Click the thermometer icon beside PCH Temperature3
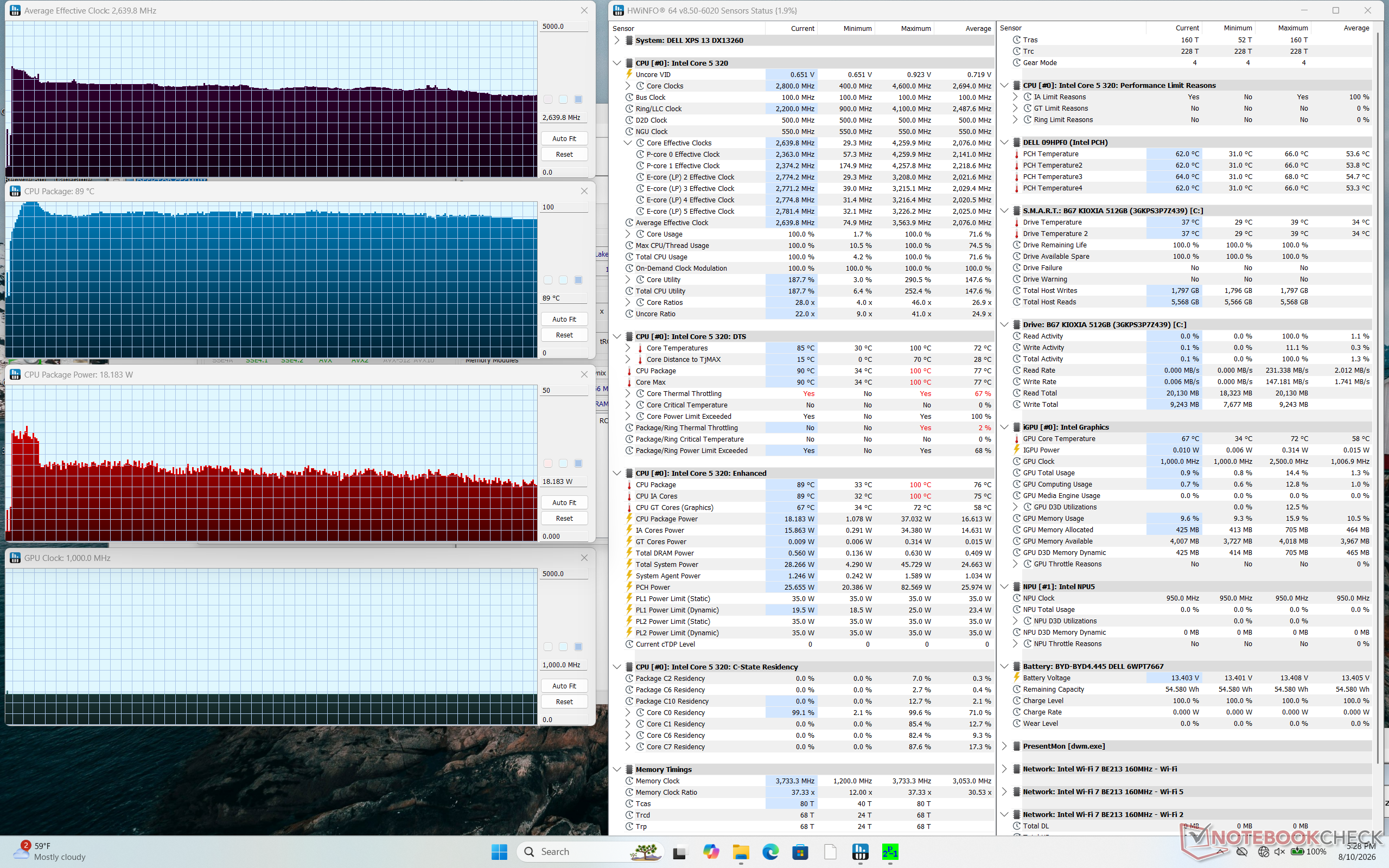1389x868 pixels. coord(1016,177)
